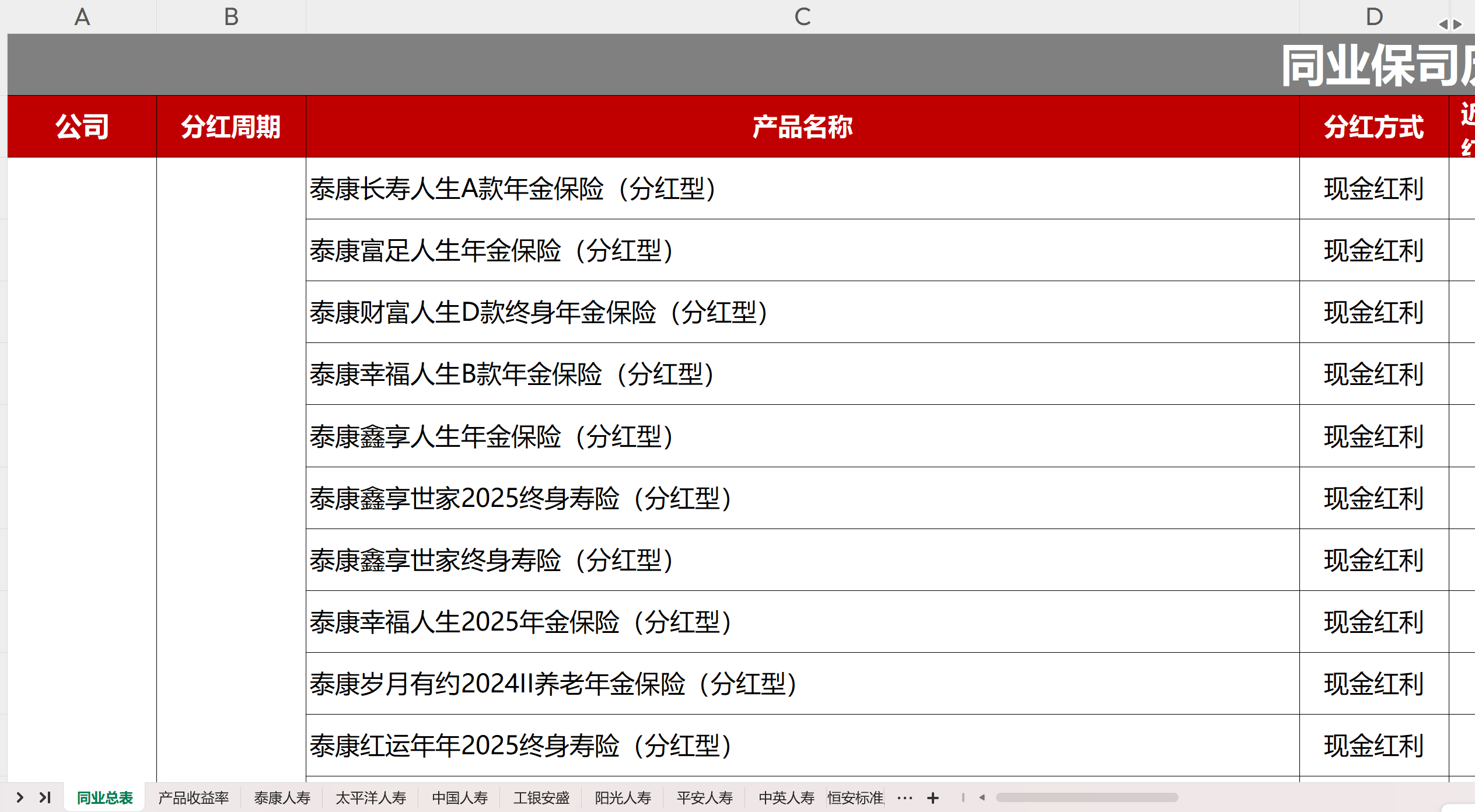Switch to 产品收益率 sheet tab
This screenshot has height=812, width=1475.
(x=193, y=797)
